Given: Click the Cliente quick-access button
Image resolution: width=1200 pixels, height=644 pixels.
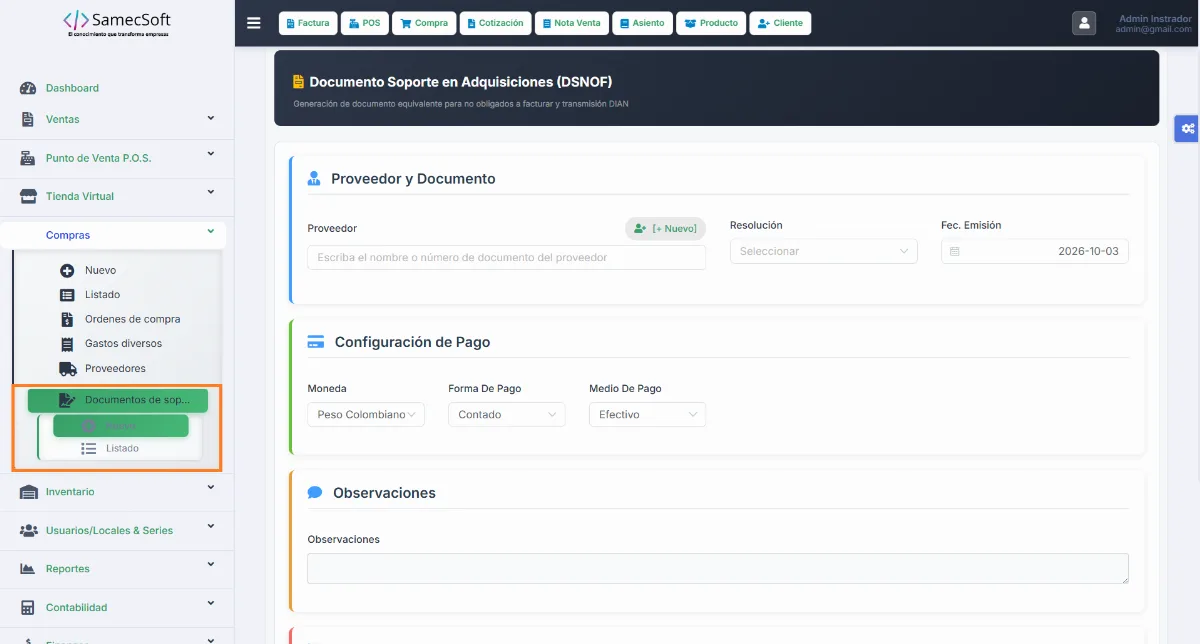Looking at the screenshot, I should coord(780,23).
